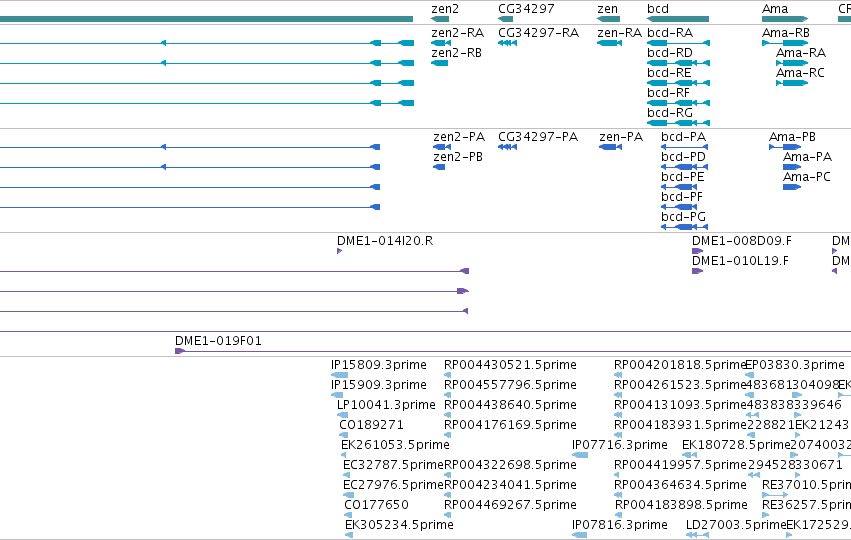This screenshot has width=851, height=540.
Task: Select the zen2 gene label
Action: pos(444,9)
